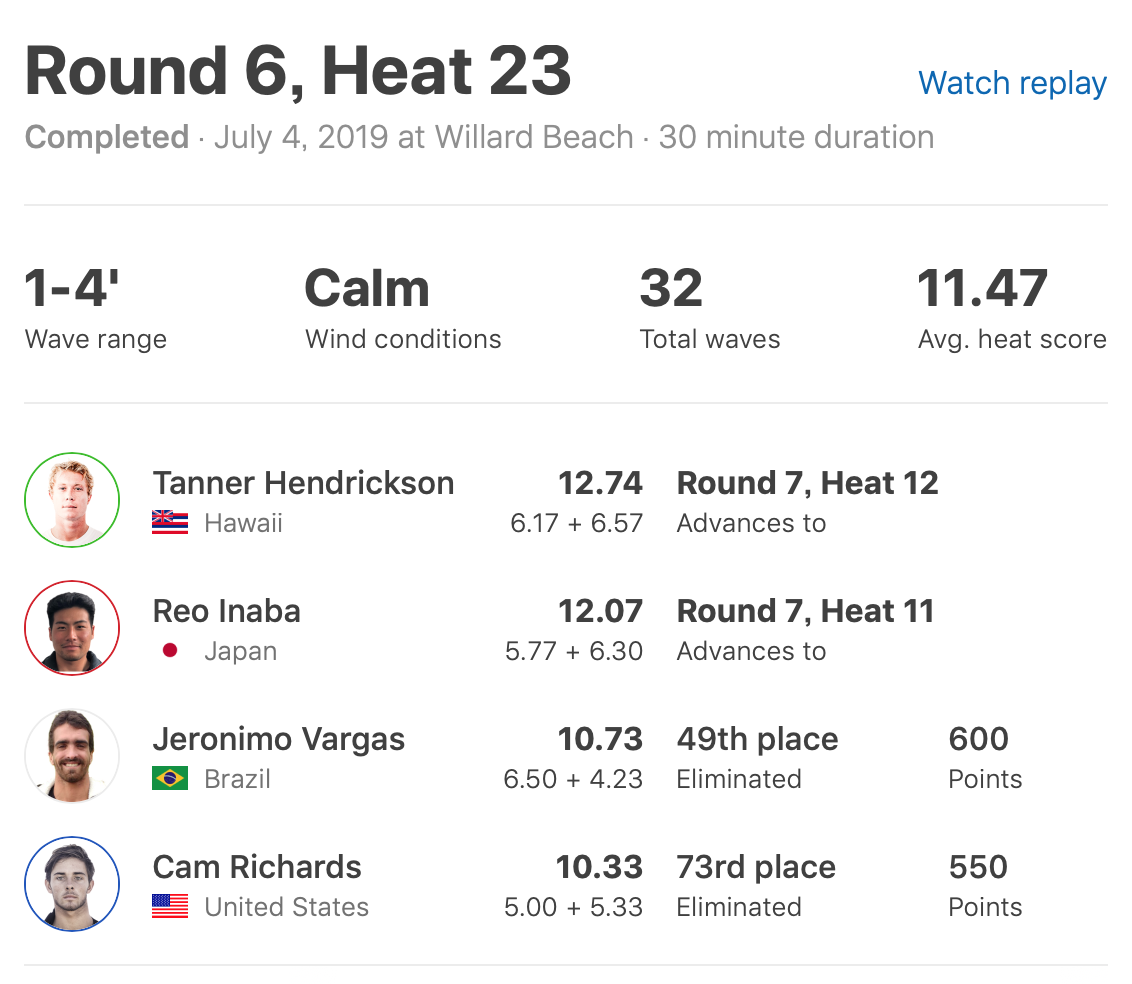Click the Round 6, Heat 23 heading
The image size is (1132, 984).
[298, 71]
